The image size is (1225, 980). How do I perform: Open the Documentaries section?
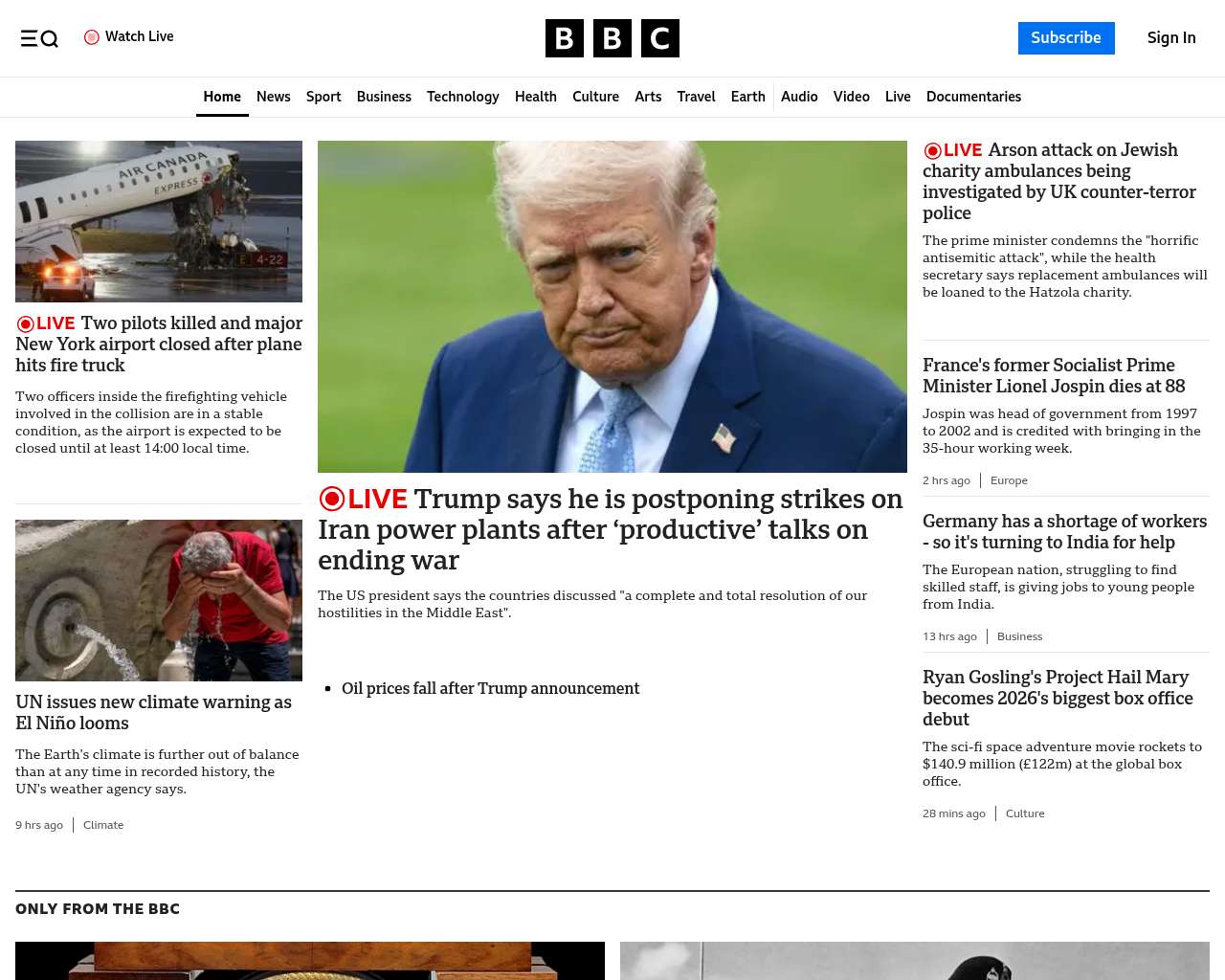point(973,97)
